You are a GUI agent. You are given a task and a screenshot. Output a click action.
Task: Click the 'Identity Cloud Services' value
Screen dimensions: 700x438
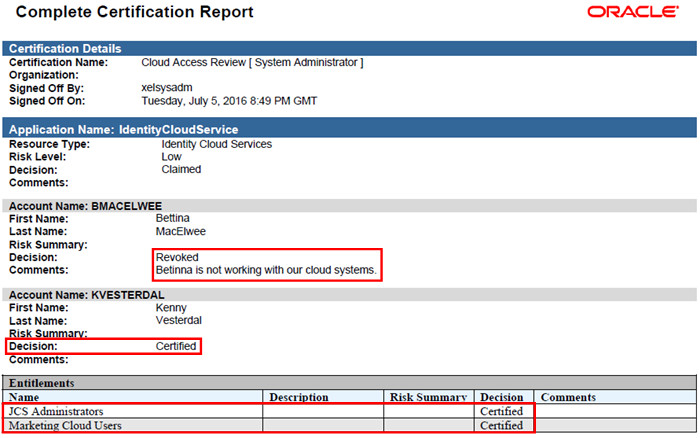(217, 144)
